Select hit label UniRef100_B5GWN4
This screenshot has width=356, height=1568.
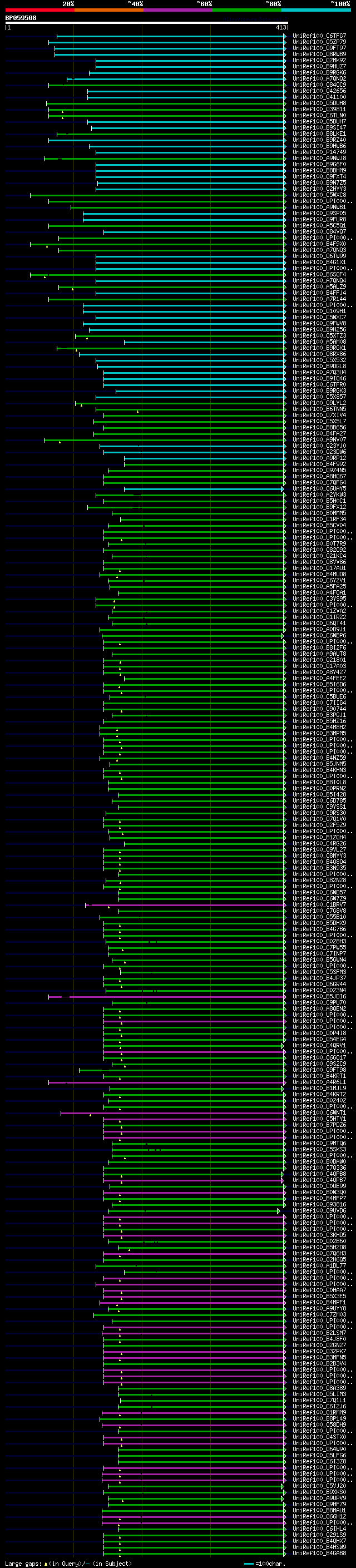click(319, 959)
